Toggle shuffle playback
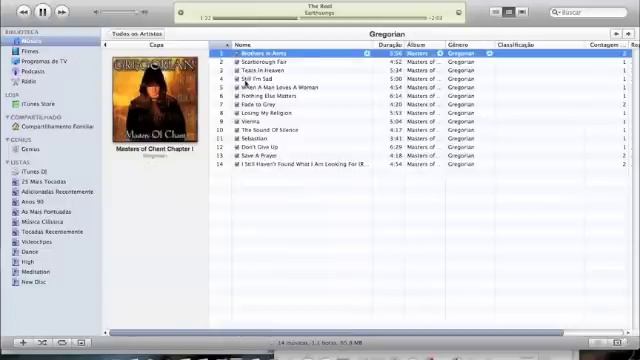This screenshot has height=360, width=640. click(x=42, y=343)
